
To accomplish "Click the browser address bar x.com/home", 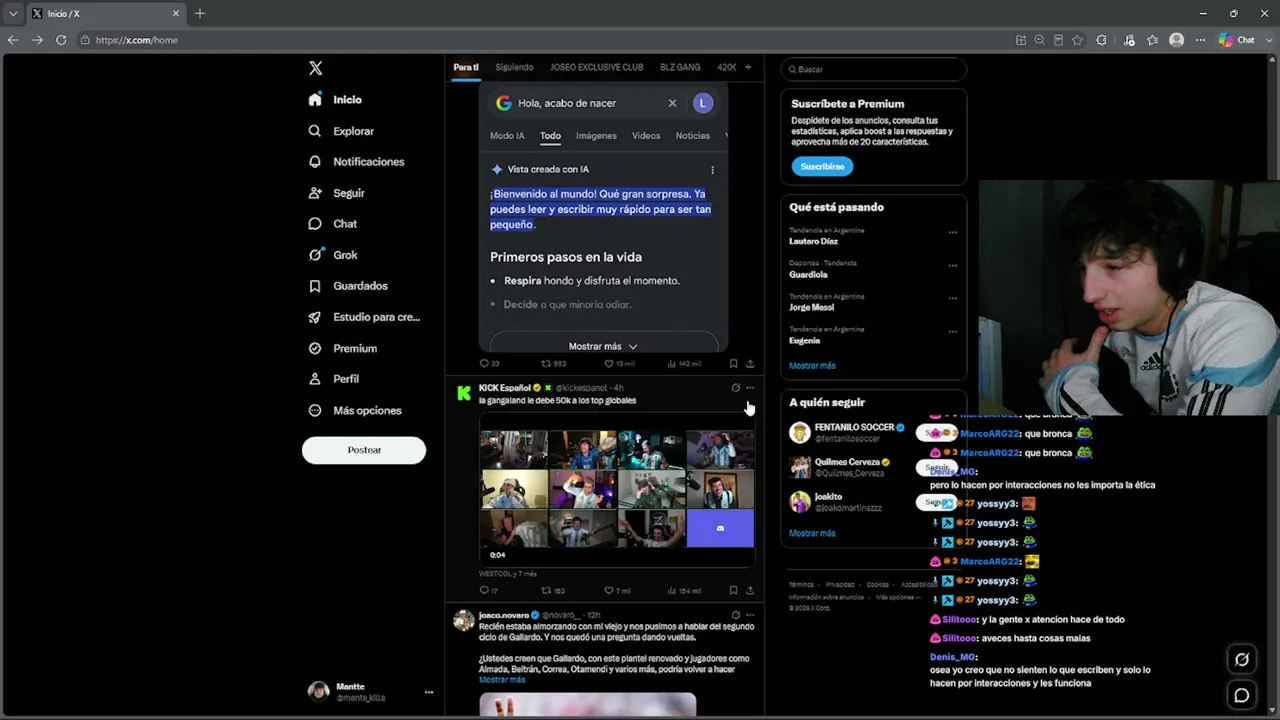I will pos(540,40).
